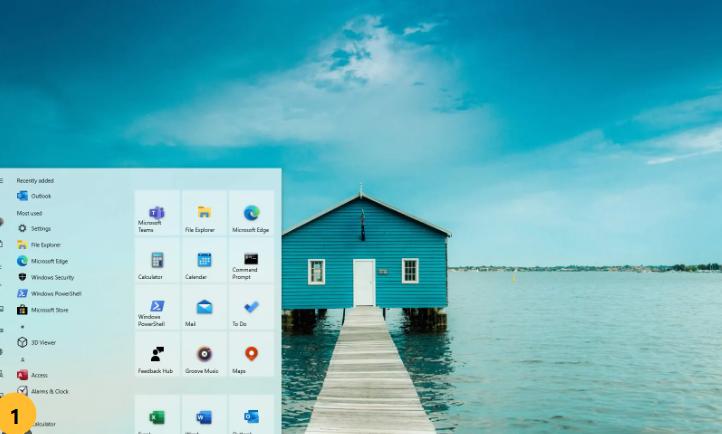Screen dimensions: 722x434
Task: Open the Microsoft Teams tile
Action: point(157,213)
